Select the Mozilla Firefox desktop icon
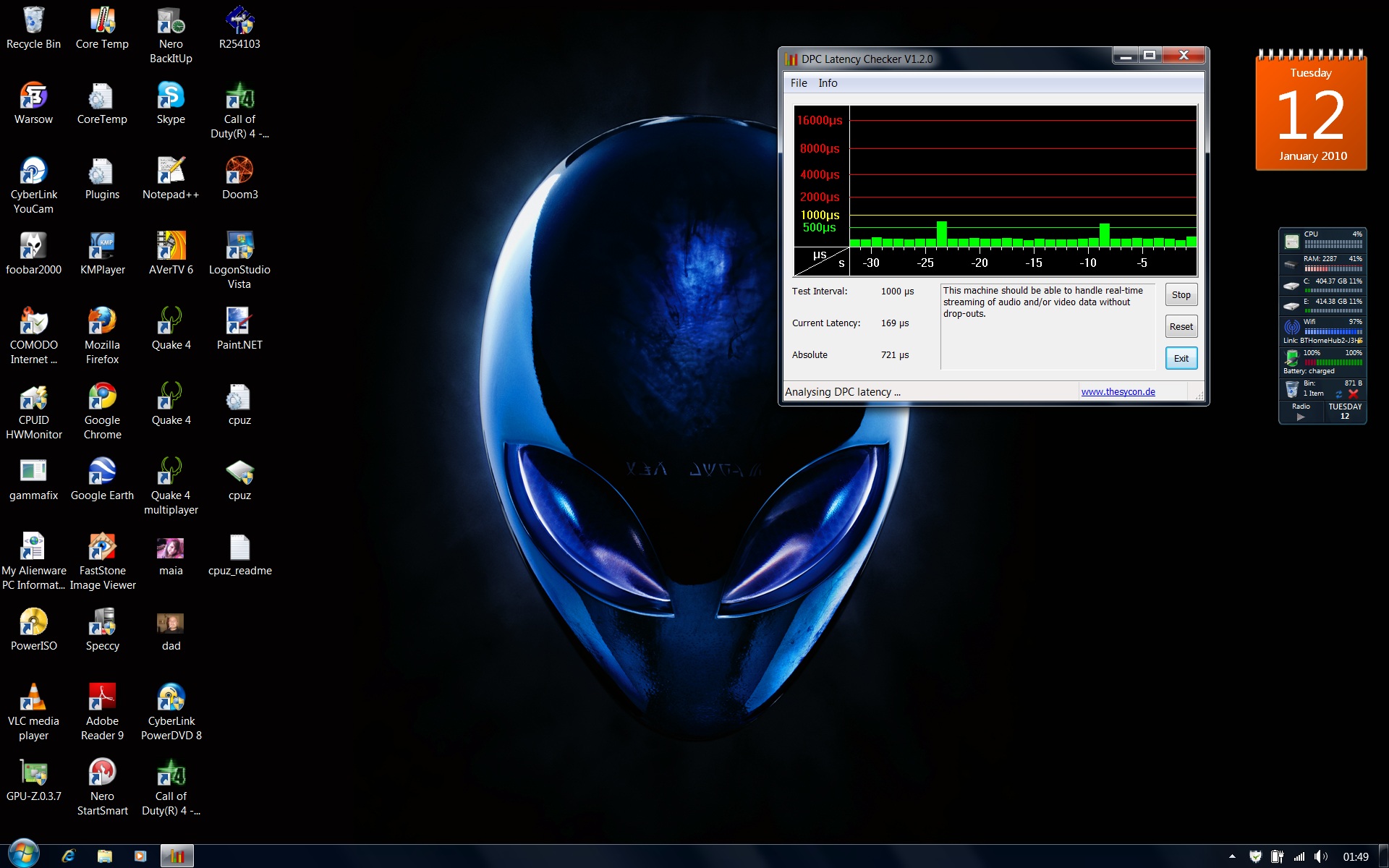The height and width of the screenshot is (868, 1389). coord(102,337)
